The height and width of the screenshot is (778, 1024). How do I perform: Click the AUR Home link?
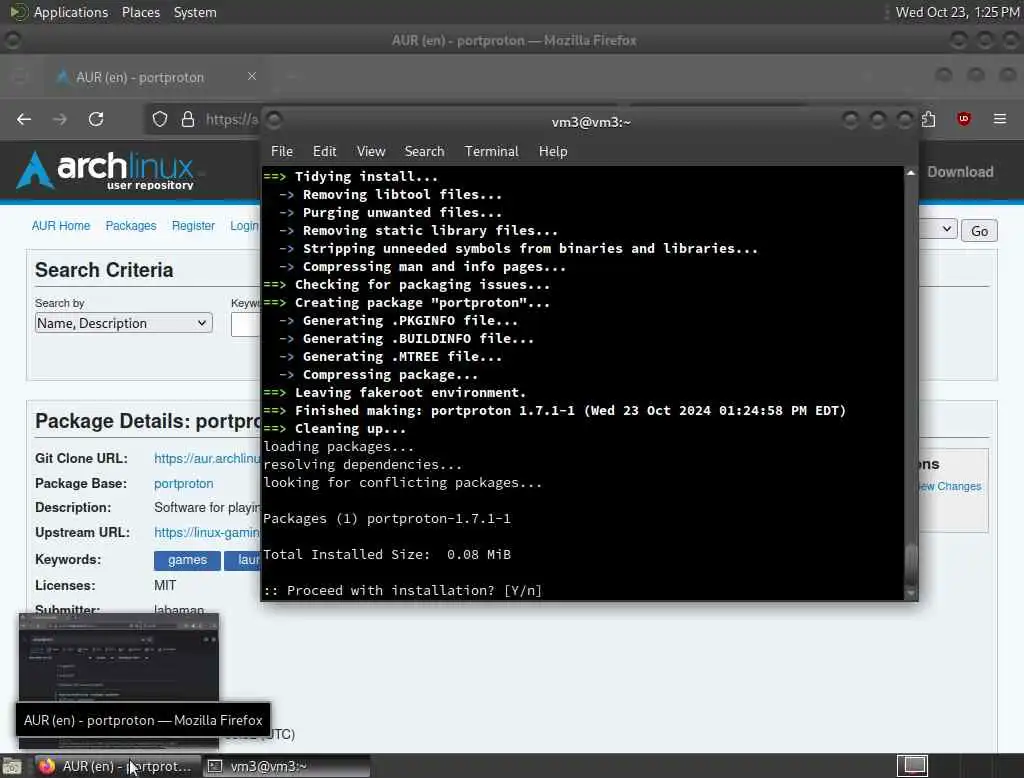[61, 225]
